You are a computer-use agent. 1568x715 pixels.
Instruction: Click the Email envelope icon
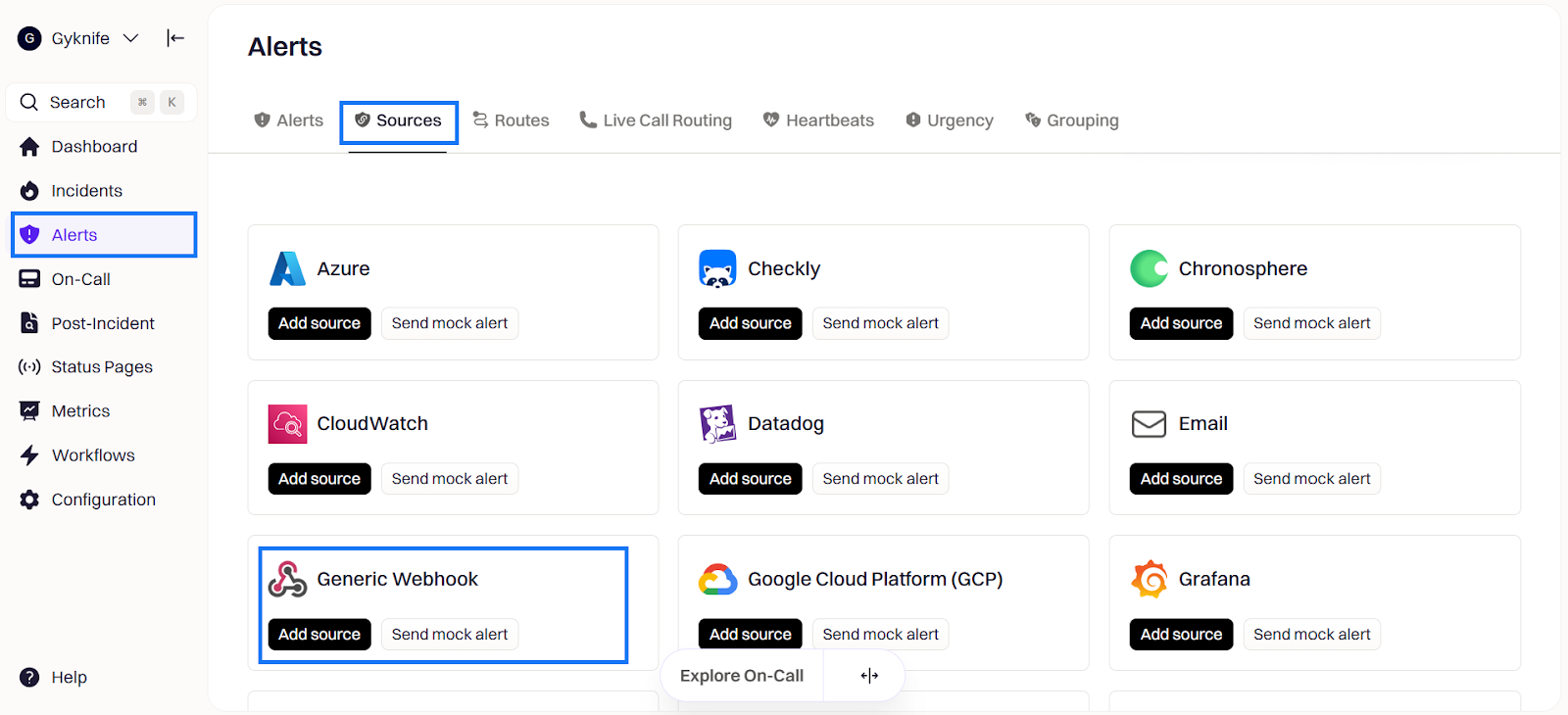coord(1149,424)
